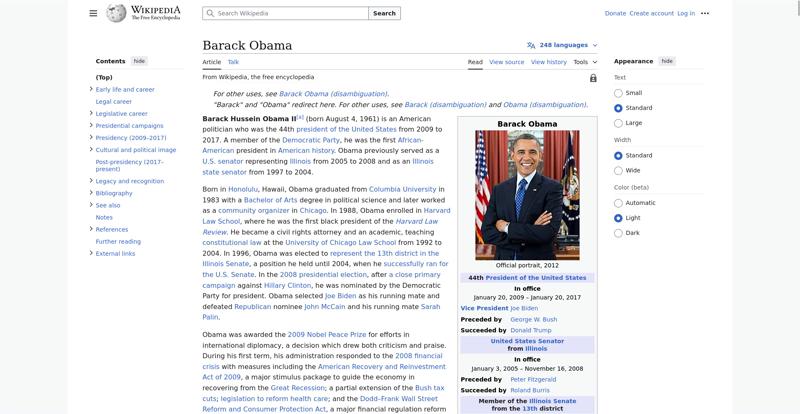This screenshot has width=800, height=414.
Task: Expand See also section arrow
Action: click(x=91, y=205)
